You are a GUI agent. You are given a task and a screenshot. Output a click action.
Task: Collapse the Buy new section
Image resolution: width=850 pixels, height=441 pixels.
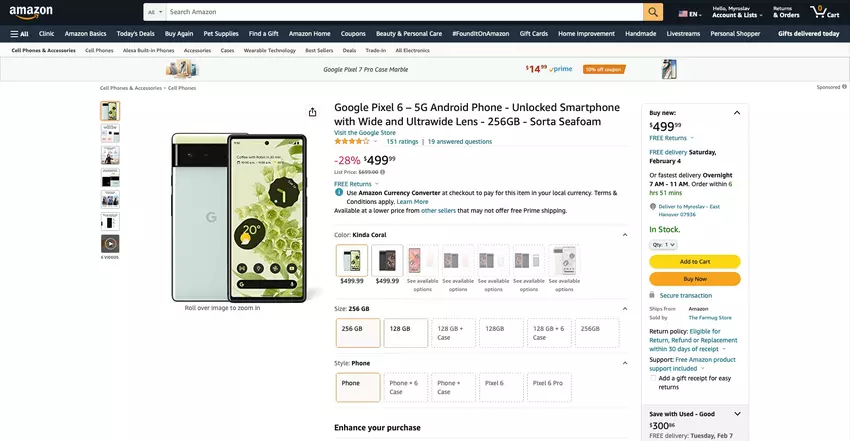(737, 113)
